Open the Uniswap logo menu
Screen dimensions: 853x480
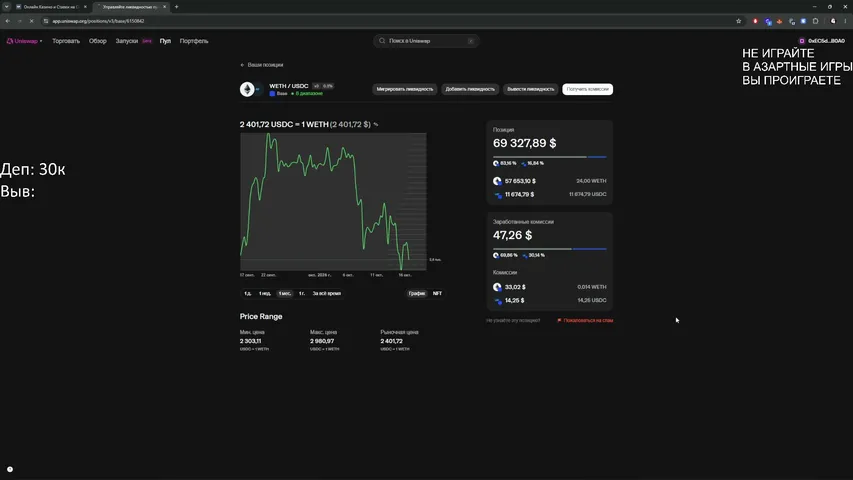(24, 41)
